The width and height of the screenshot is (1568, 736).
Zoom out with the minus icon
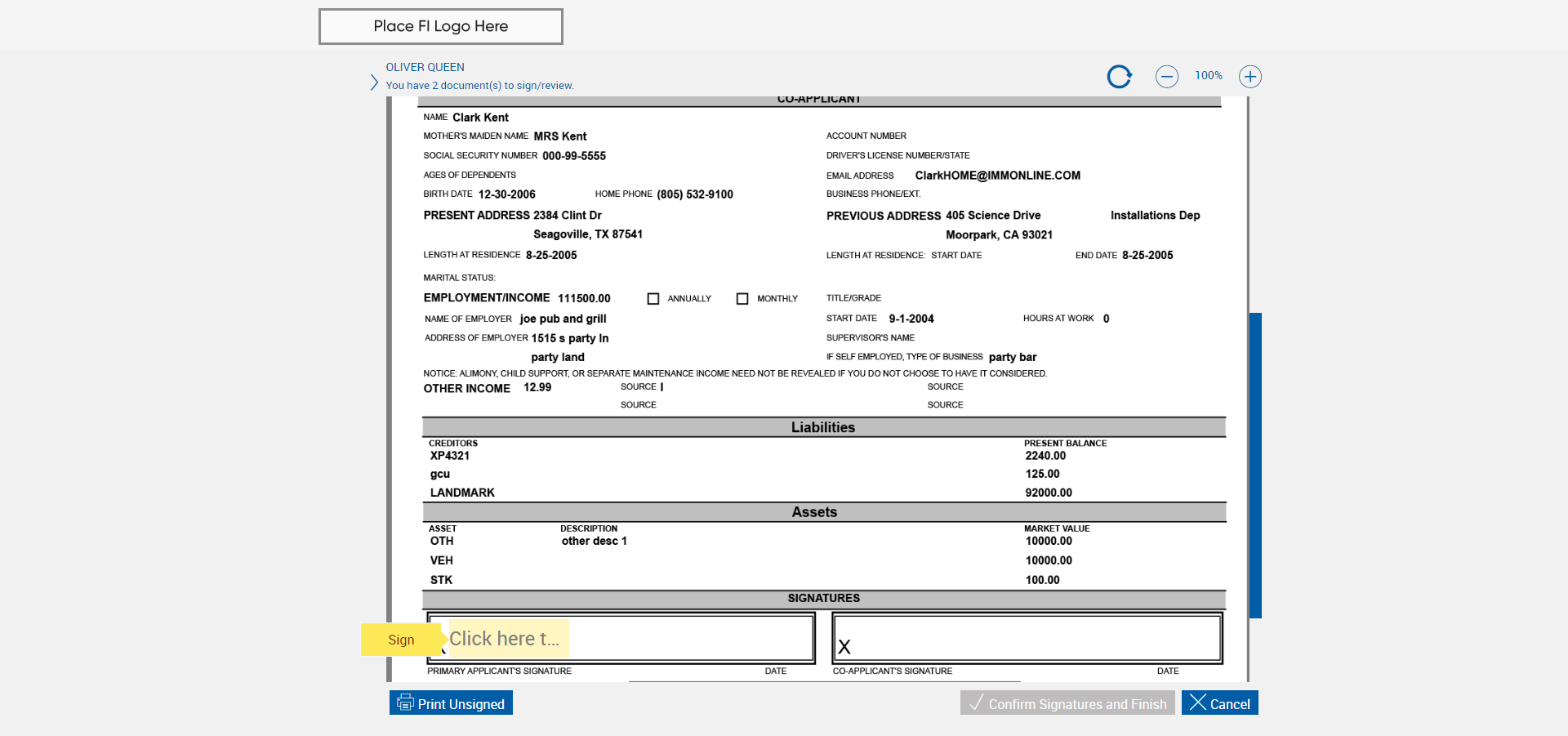point(1166,77)
